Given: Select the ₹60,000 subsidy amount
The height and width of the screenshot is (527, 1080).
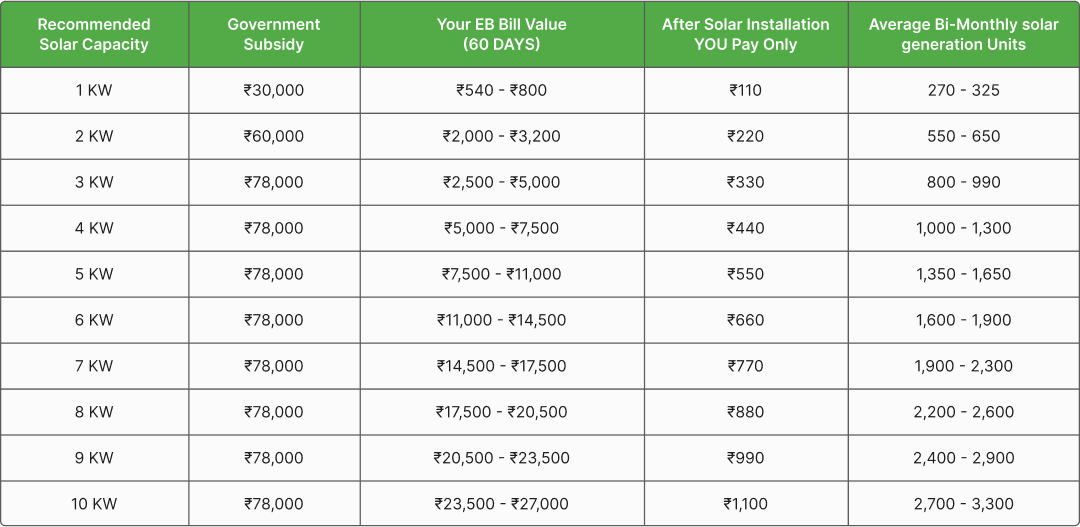Looking at the screenshot, I should pyautogui.click(x=274, y=136).
